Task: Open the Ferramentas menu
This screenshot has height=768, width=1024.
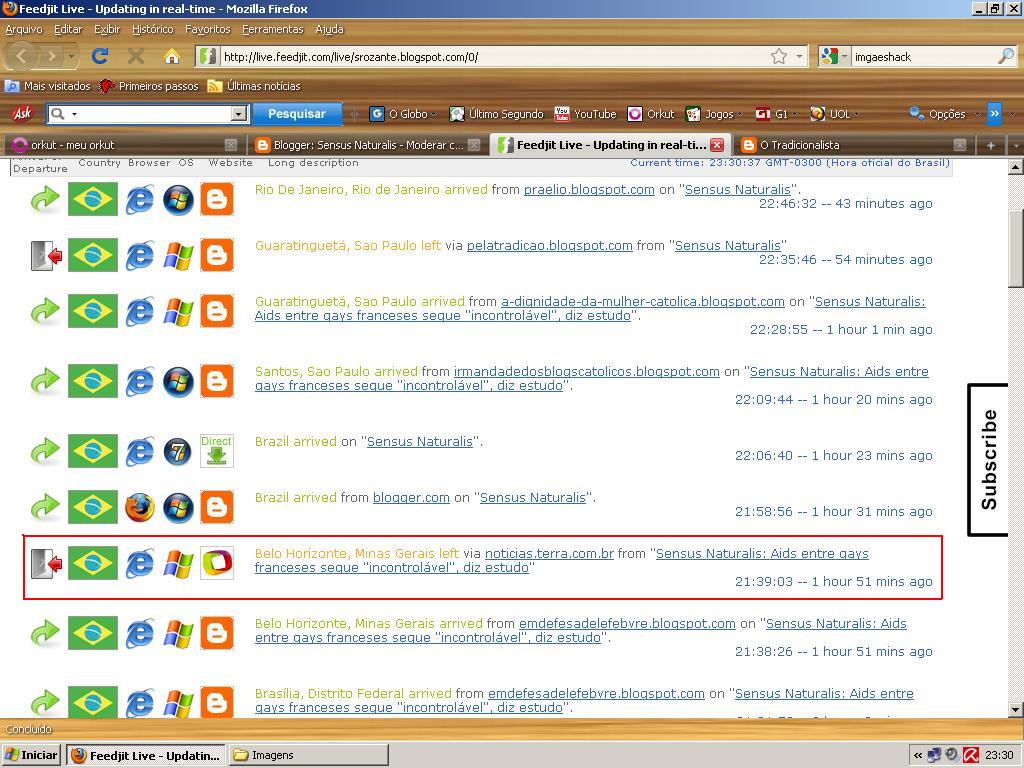Action: (x=272, y=29)
